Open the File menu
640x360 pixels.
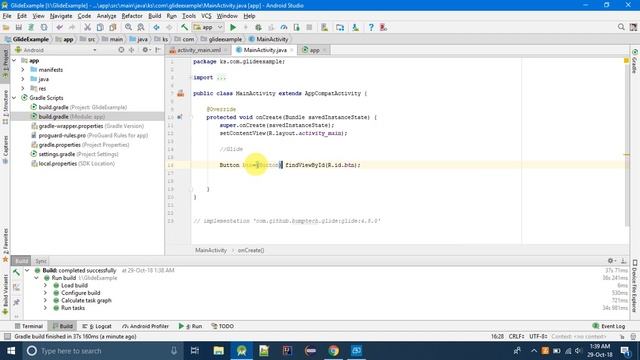(x=7, y=16)
